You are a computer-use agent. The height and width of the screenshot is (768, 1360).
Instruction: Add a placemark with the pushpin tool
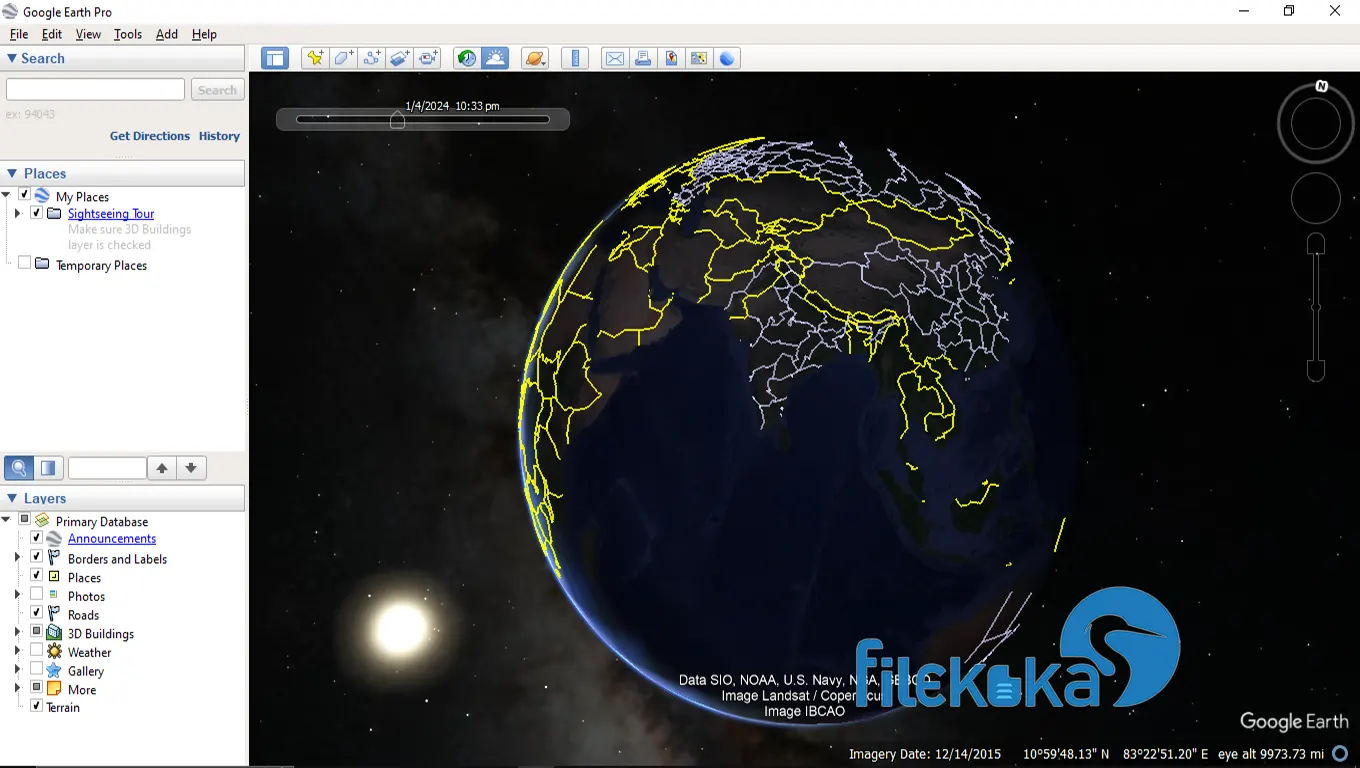(315, 58)
